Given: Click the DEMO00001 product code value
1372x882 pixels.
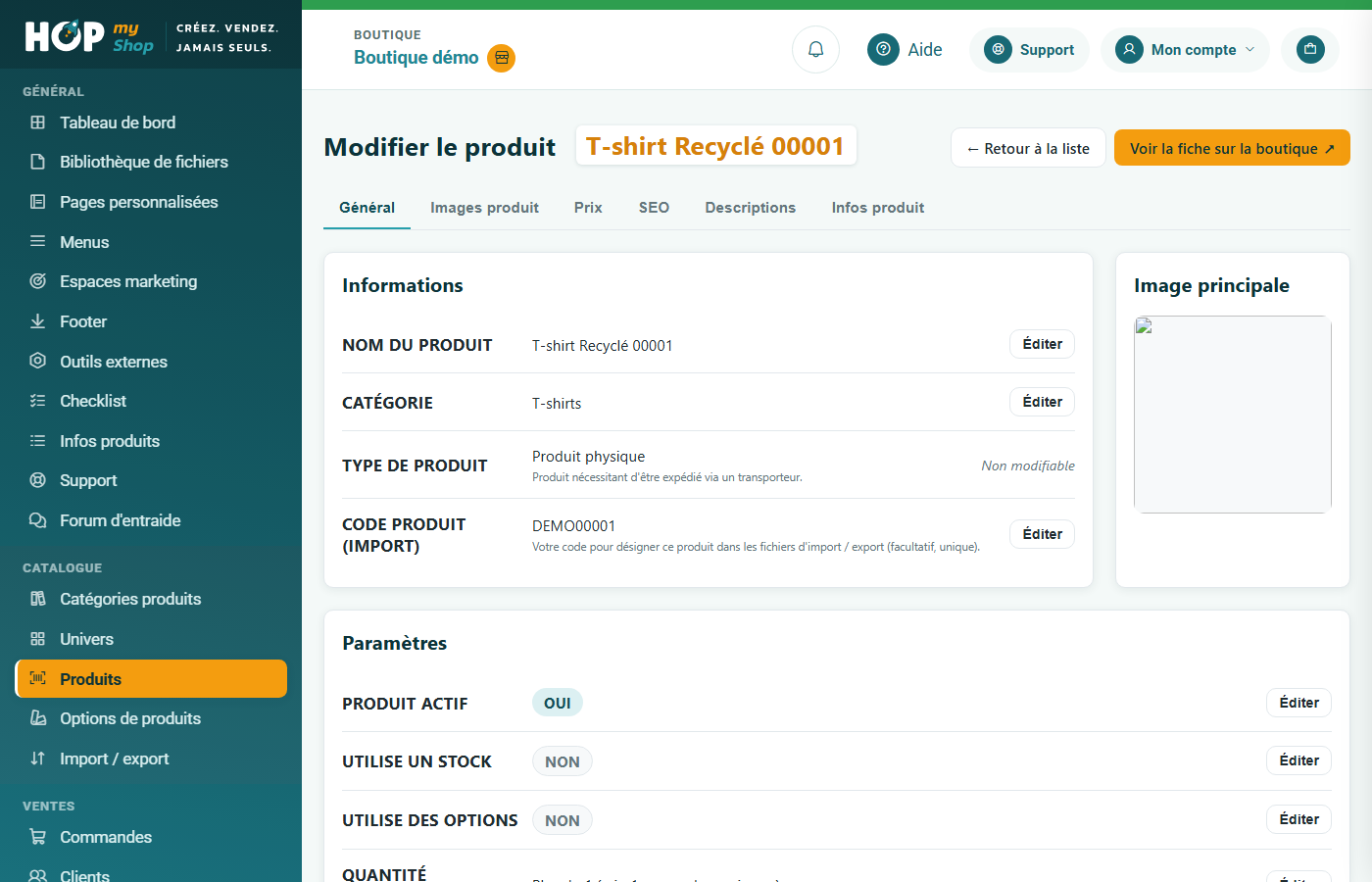Looking at the screenshot, I should 573,526.
